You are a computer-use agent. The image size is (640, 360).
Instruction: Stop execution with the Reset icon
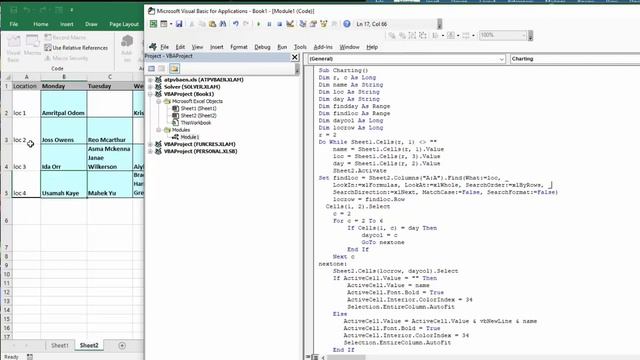pos(279,24)
